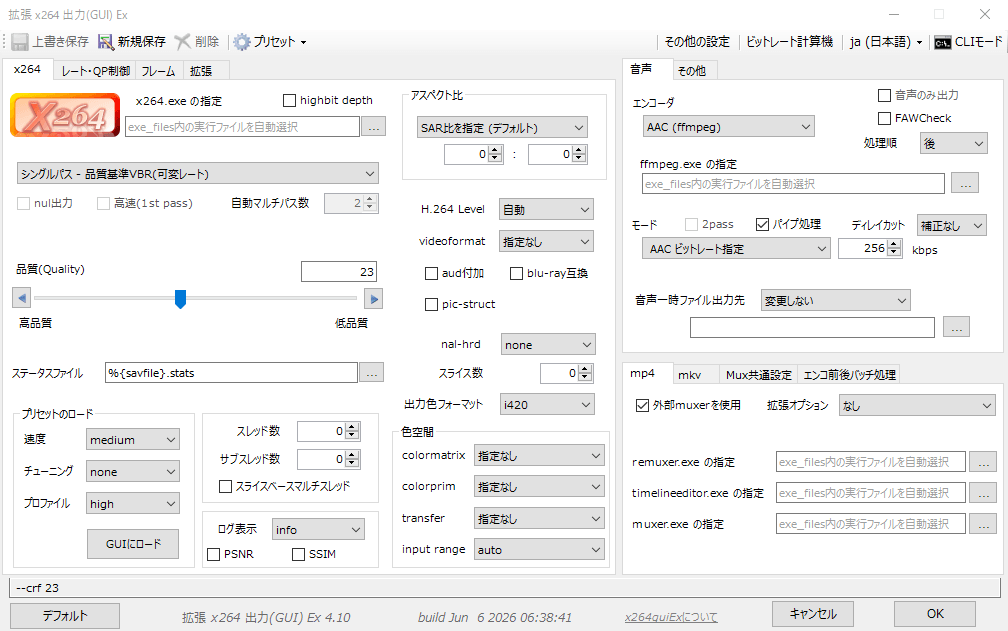Uncheck 外部muxerを使用 checkbox

pyautogui.click(x=642, y=405)
